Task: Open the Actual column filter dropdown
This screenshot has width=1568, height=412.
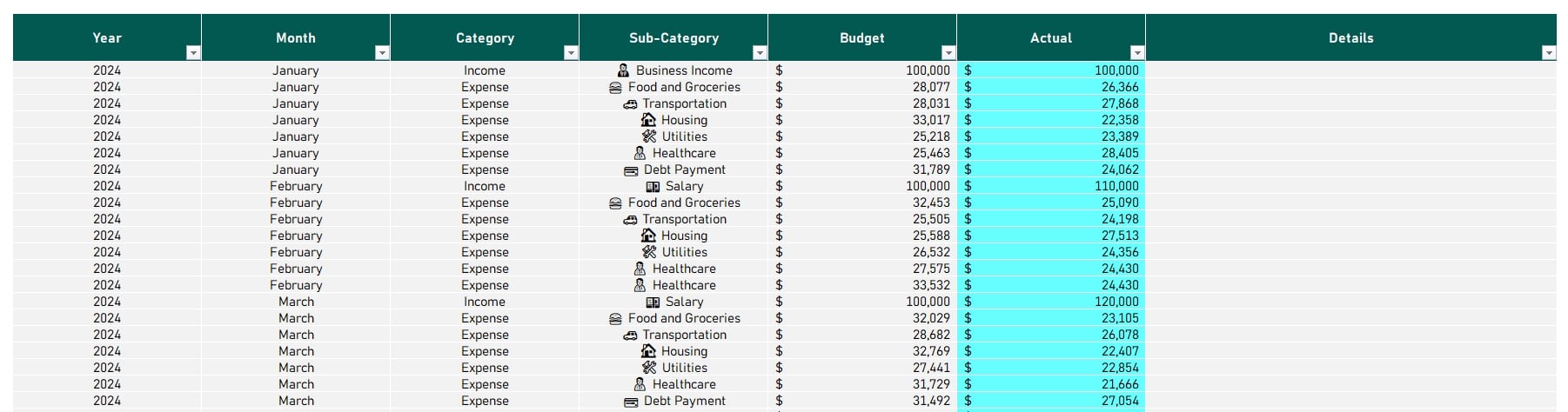Action: coord(1137,53)
